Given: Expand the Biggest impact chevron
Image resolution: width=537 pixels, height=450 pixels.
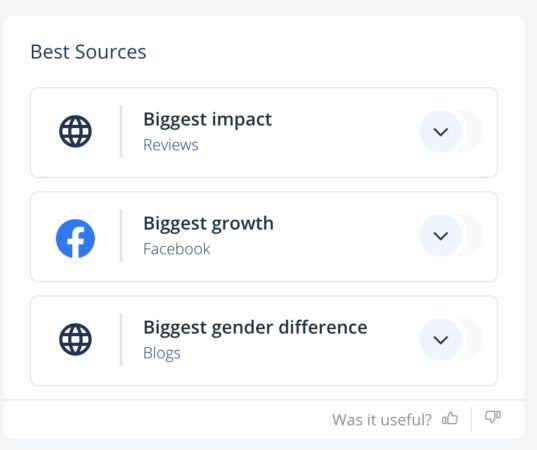Looking at the screenshot, I should click(x=441, y=132).
